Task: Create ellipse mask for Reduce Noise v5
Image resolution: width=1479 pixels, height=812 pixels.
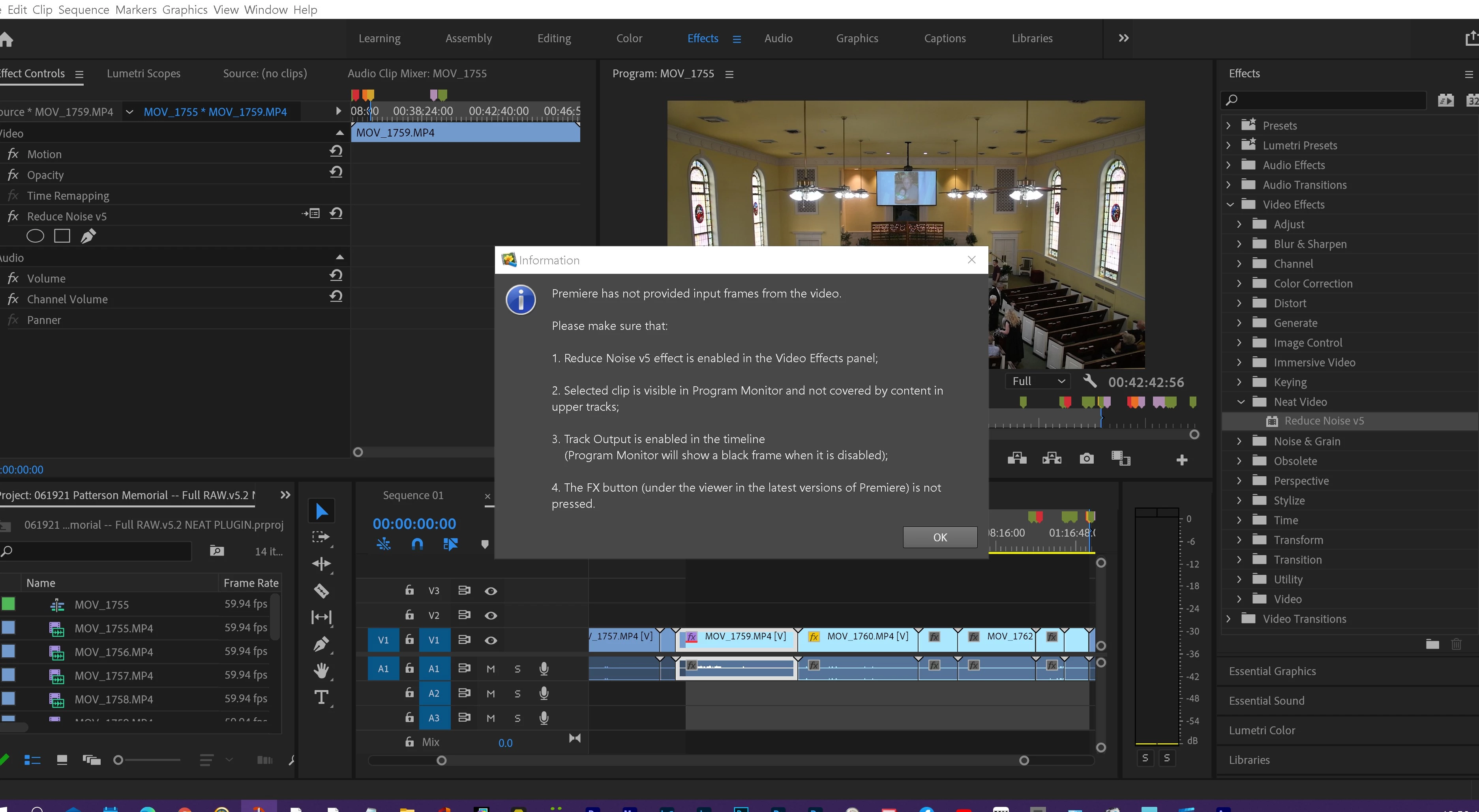Action: [35, 236]
